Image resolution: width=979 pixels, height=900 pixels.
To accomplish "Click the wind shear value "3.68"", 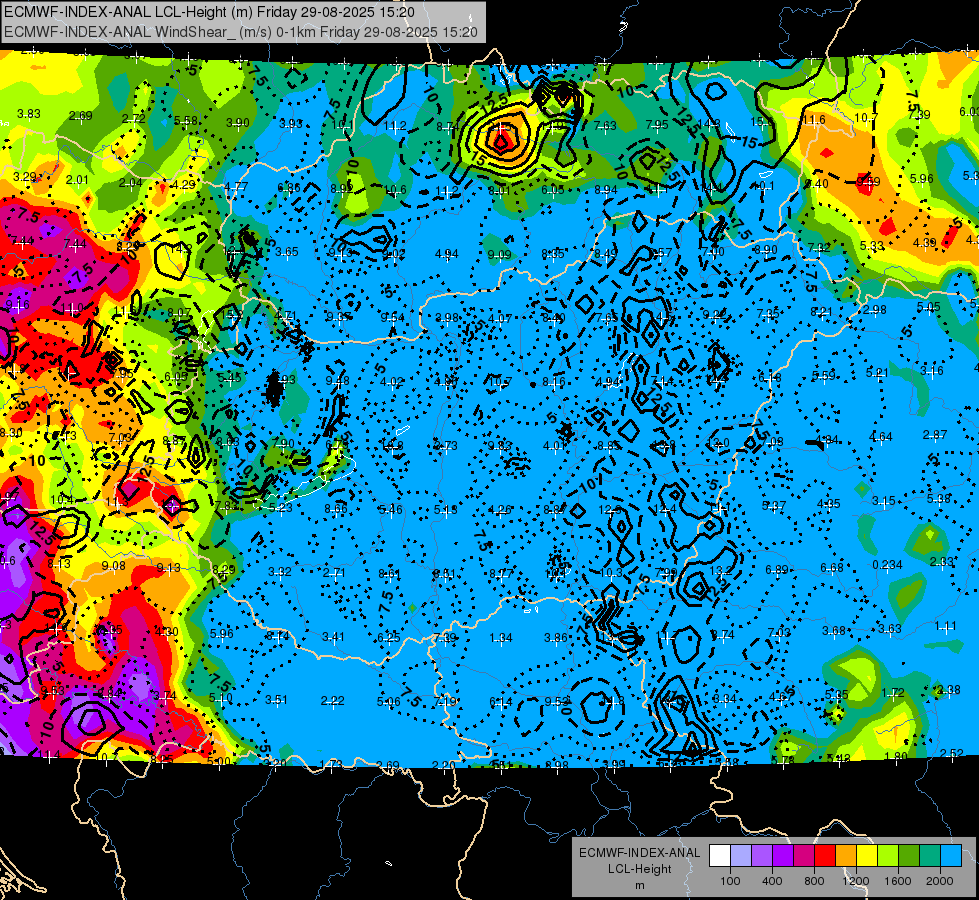I will 834,631.
